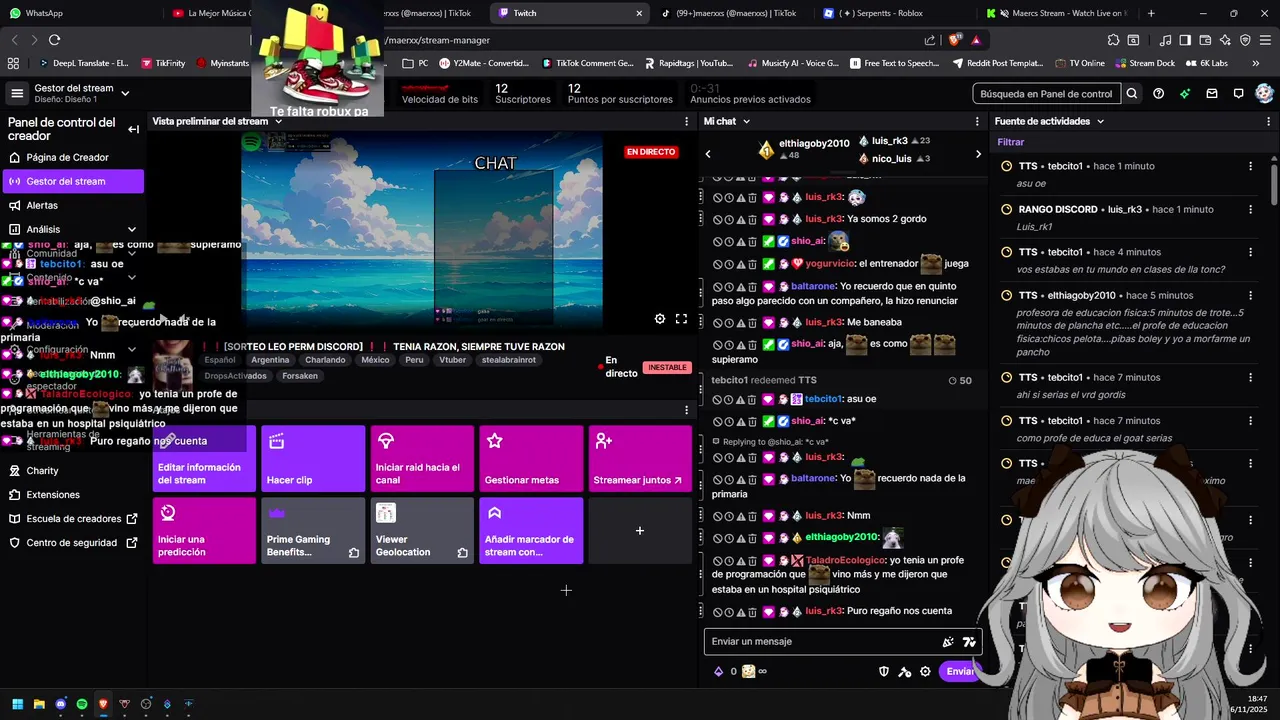Click the sword moderation tools icon in chat
1280x720 pixels.
904,671
